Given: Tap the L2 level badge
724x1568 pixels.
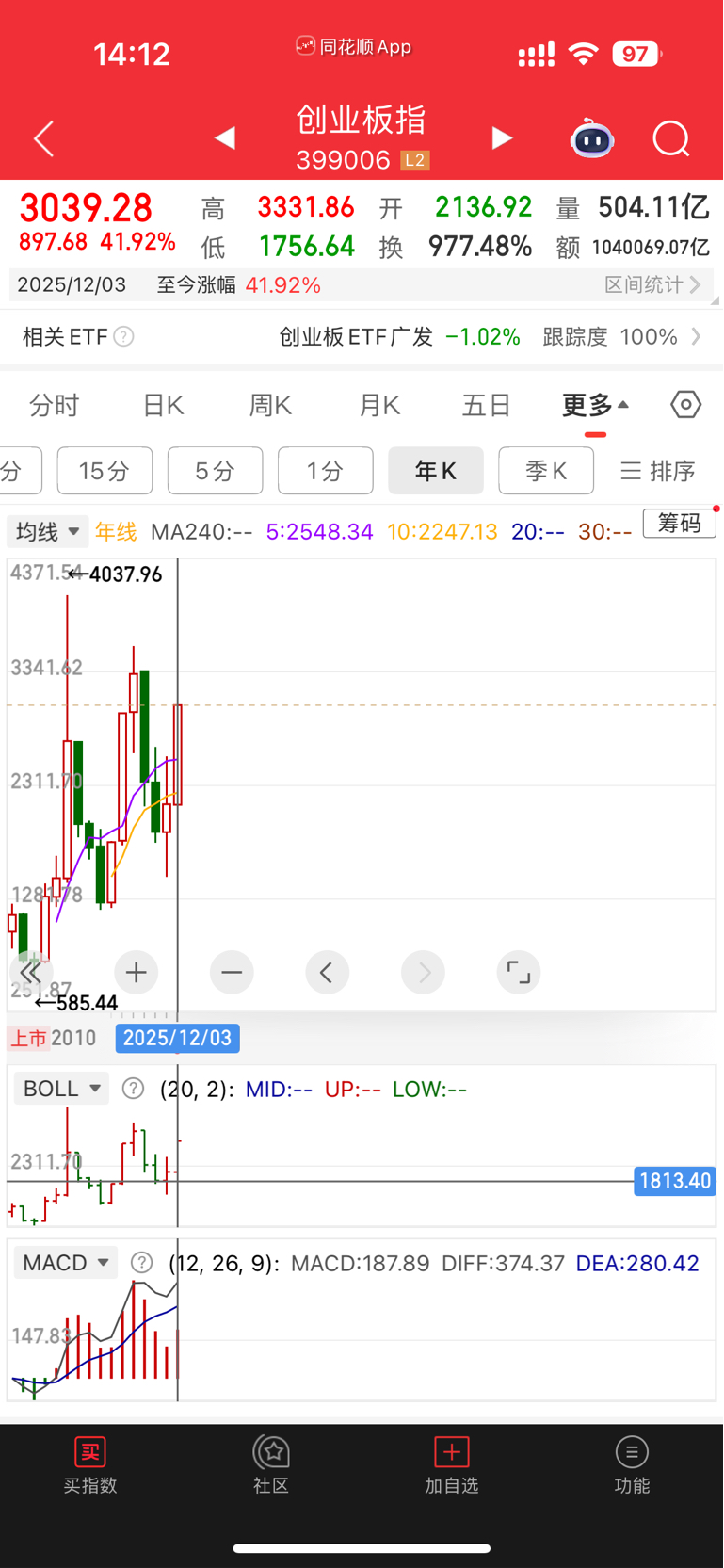Looking at the screenshot, I should point(415,160).
